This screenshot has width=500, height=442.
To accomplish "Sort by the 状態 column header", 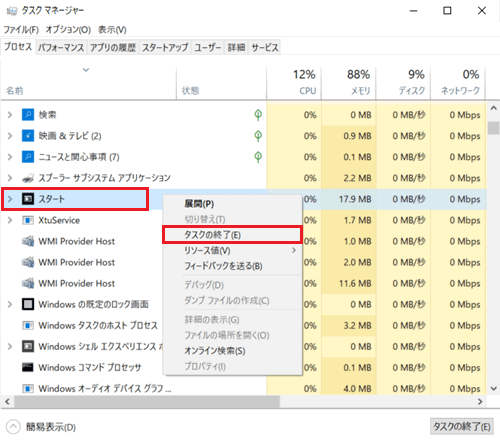I will point(221,83).
